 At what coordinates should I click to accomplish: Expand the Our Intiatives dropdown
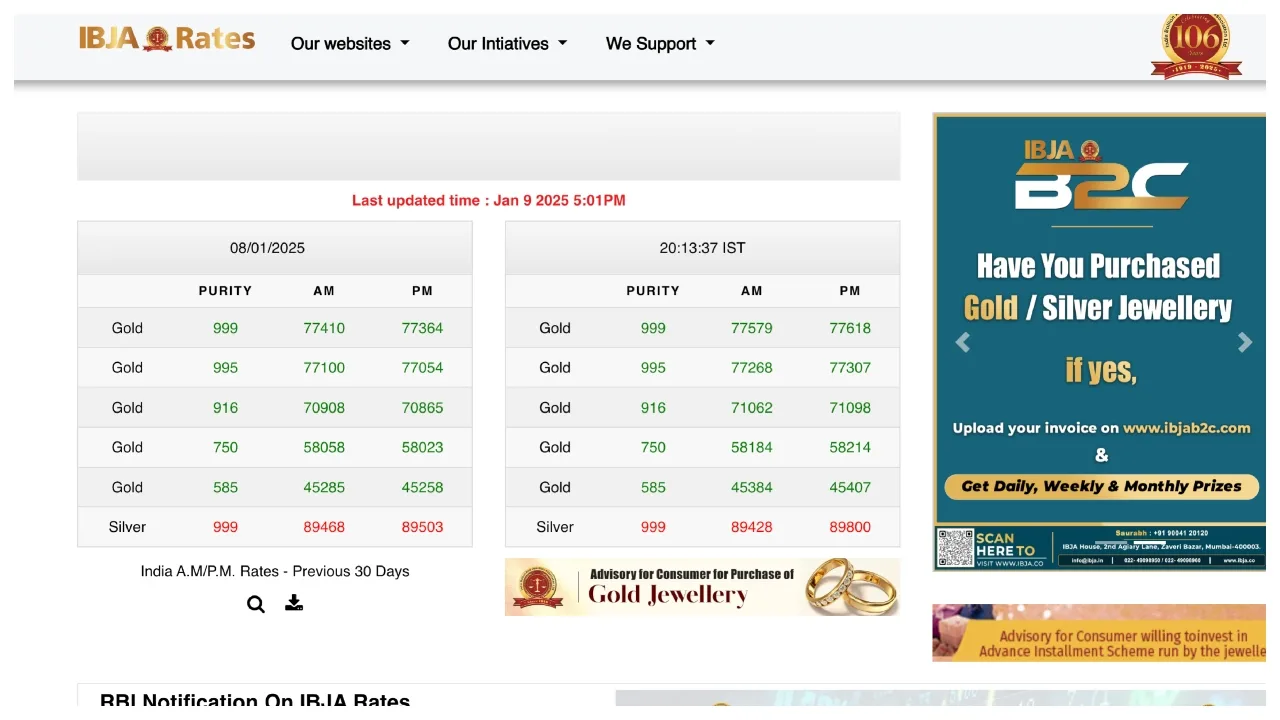point(507,44)
